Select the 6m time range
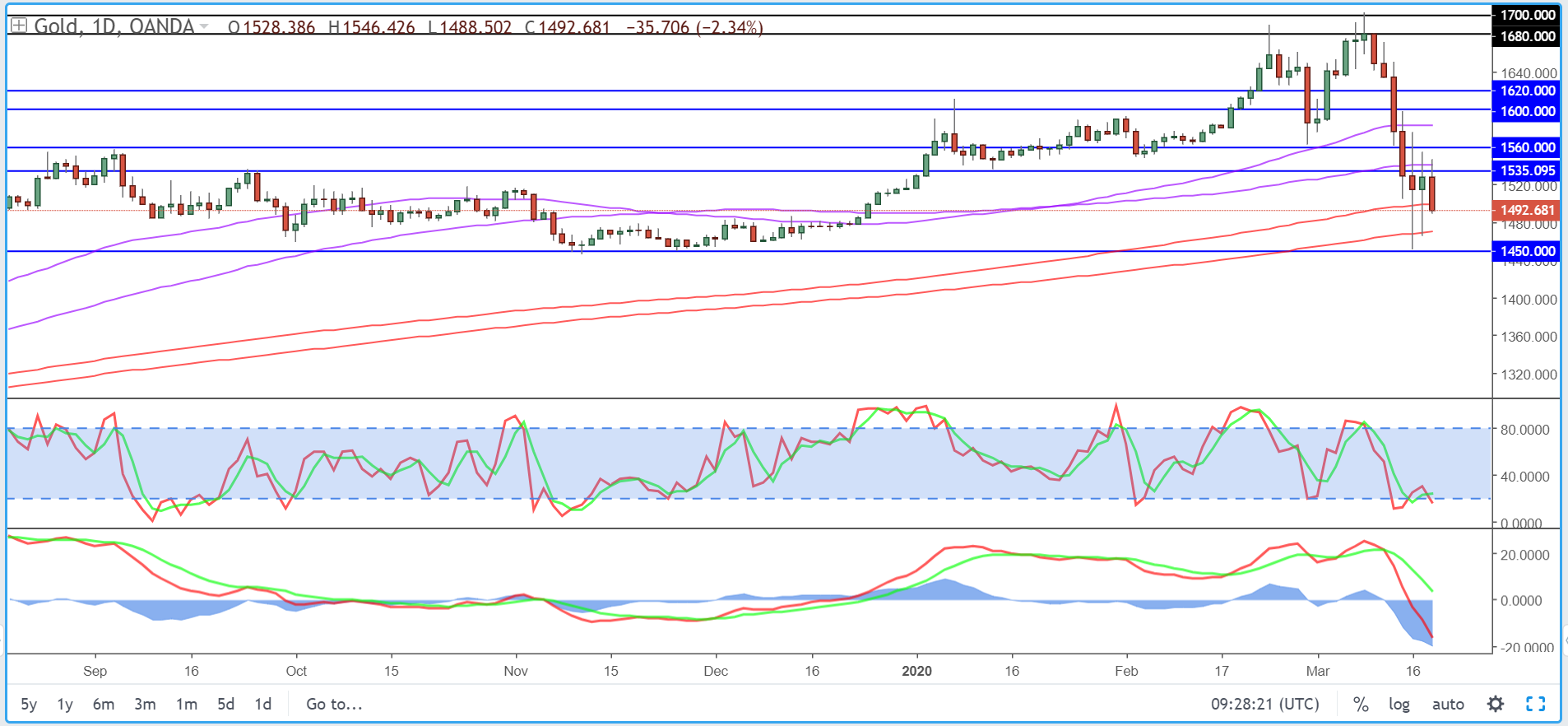The width and height of the screenshot is (1568, 726). pyautogui.click(x=104, y=704)
